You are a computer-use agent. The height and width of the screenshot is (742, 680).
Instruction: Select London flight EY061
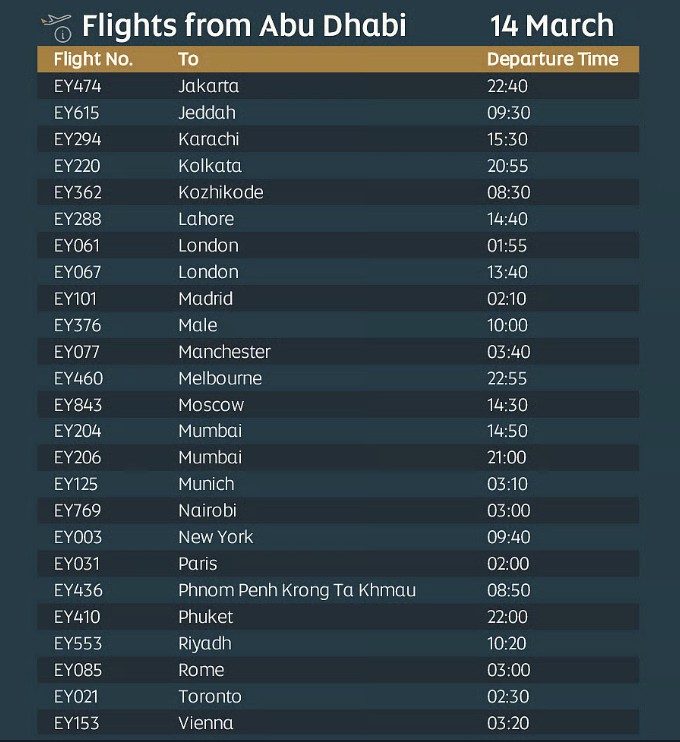(338, 246)
